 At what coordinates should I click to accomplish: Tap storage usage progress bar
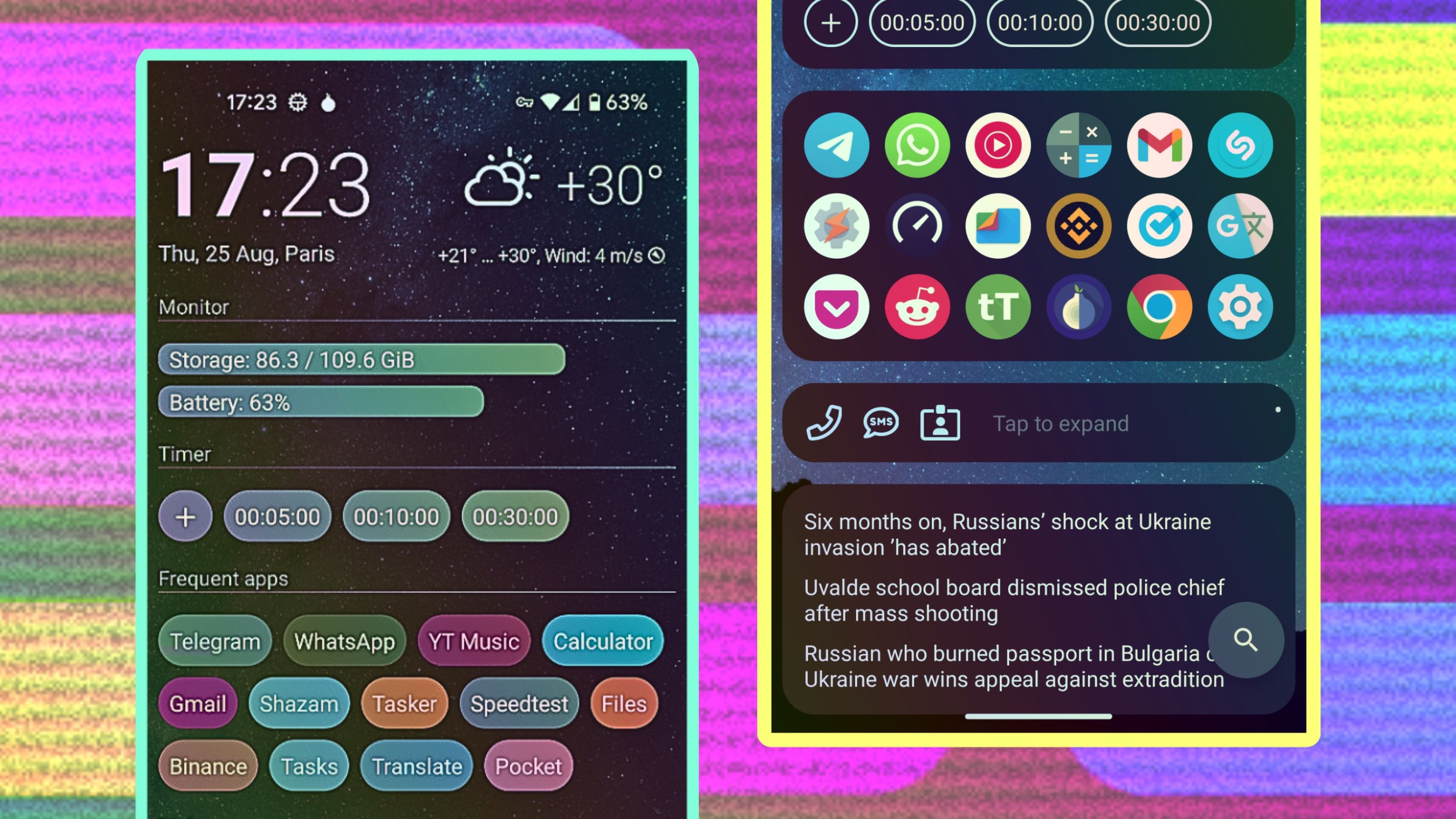(x=363, y=358)
